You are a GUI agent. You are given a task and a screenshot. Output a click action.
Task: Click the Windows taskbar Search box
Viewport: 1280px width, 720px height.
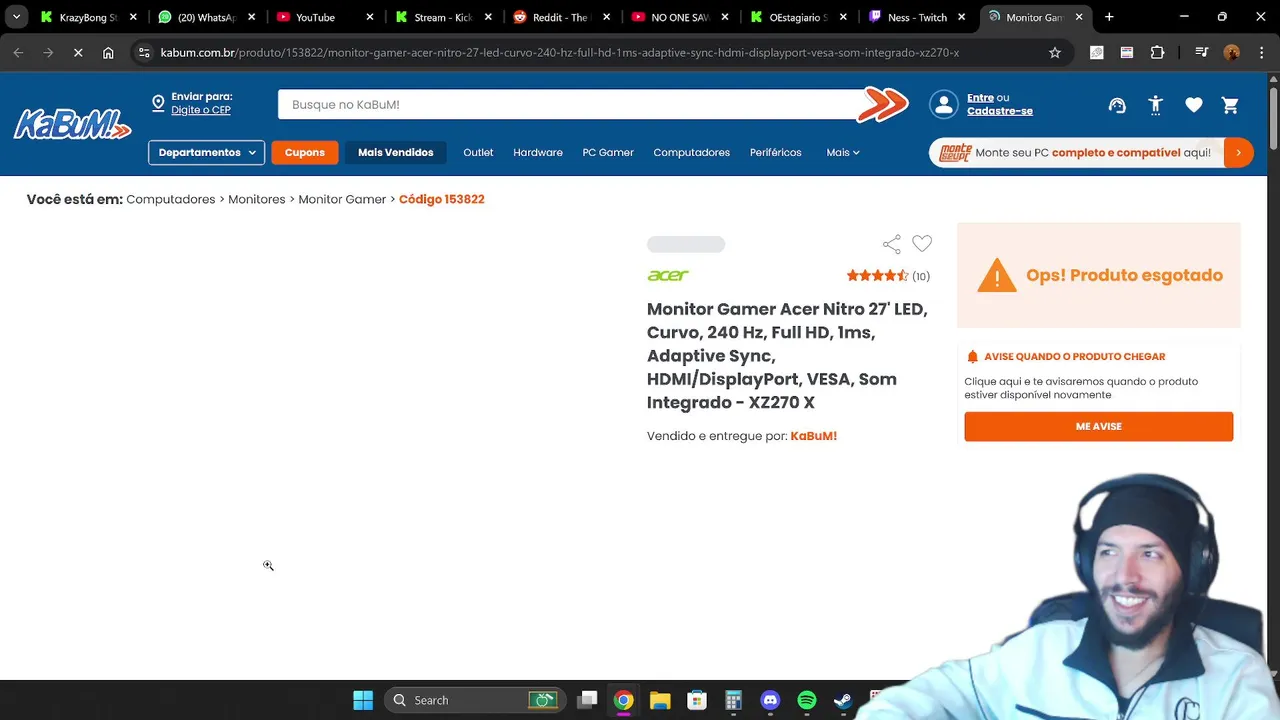coord(474,700)
